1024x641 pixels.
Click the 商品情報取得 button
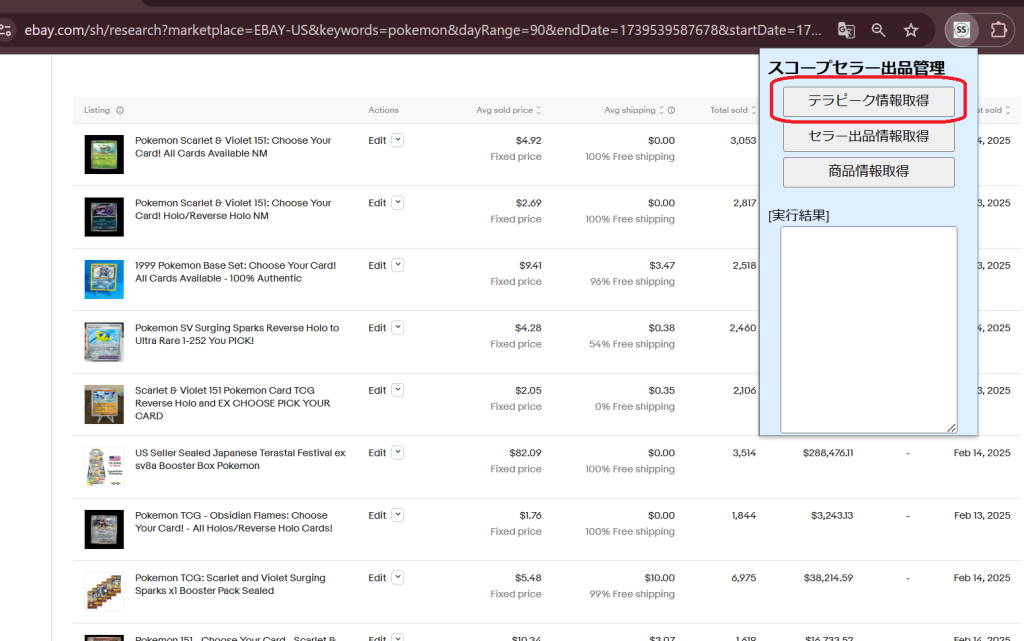point(869,172)
